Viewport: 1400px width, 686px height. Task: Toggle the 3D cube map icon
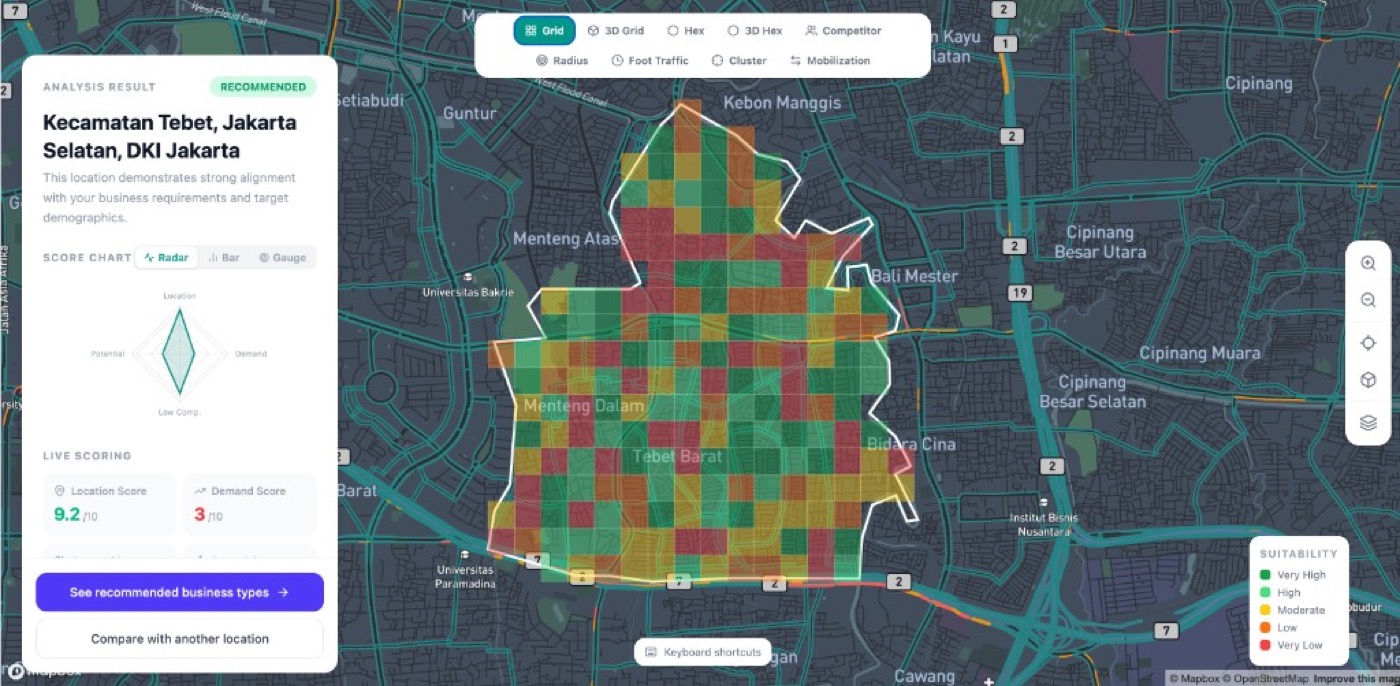click(x=1368, y=381)
